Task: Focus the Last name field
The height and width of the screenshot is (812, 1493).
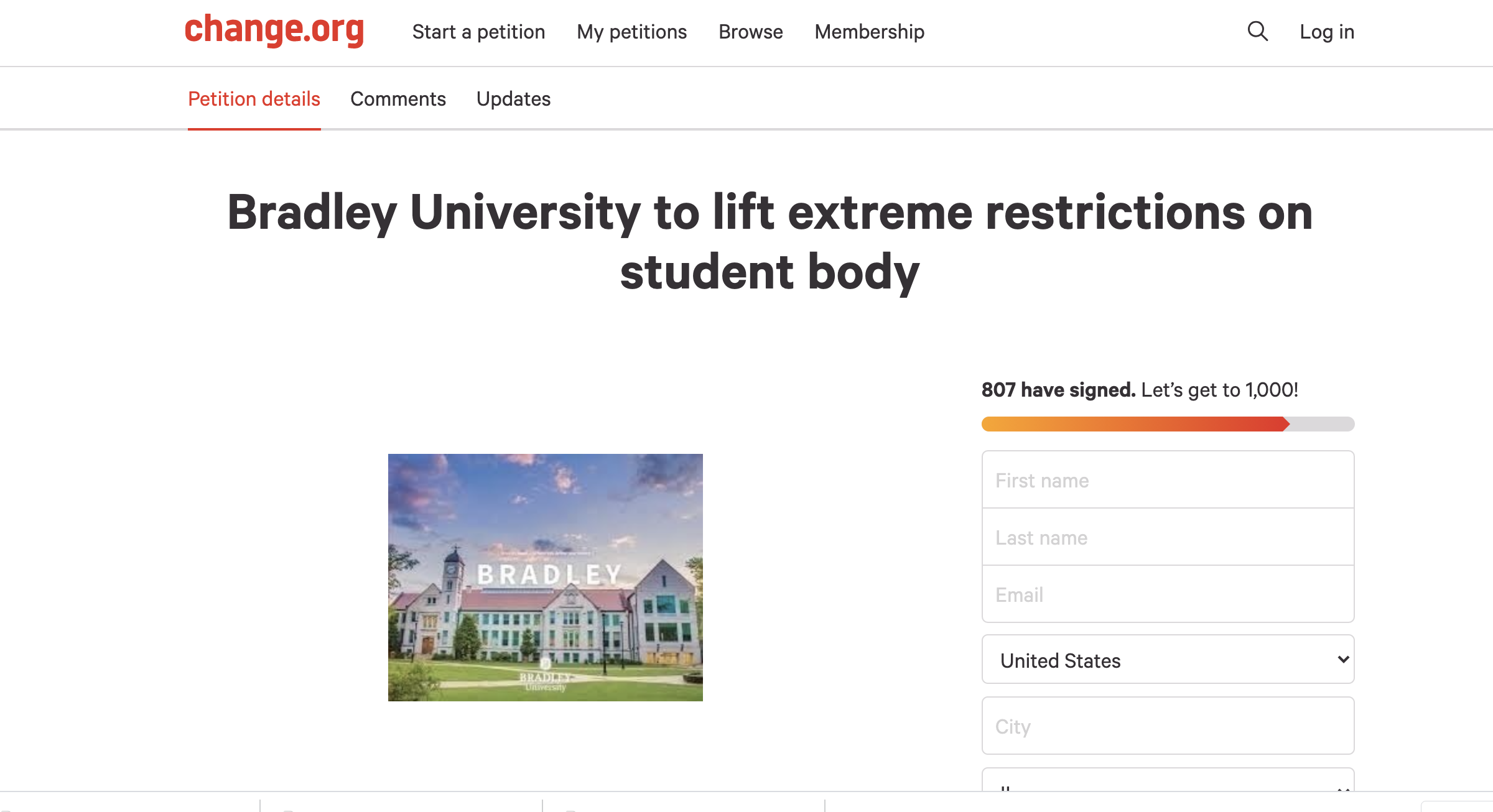Action: 1168,537
